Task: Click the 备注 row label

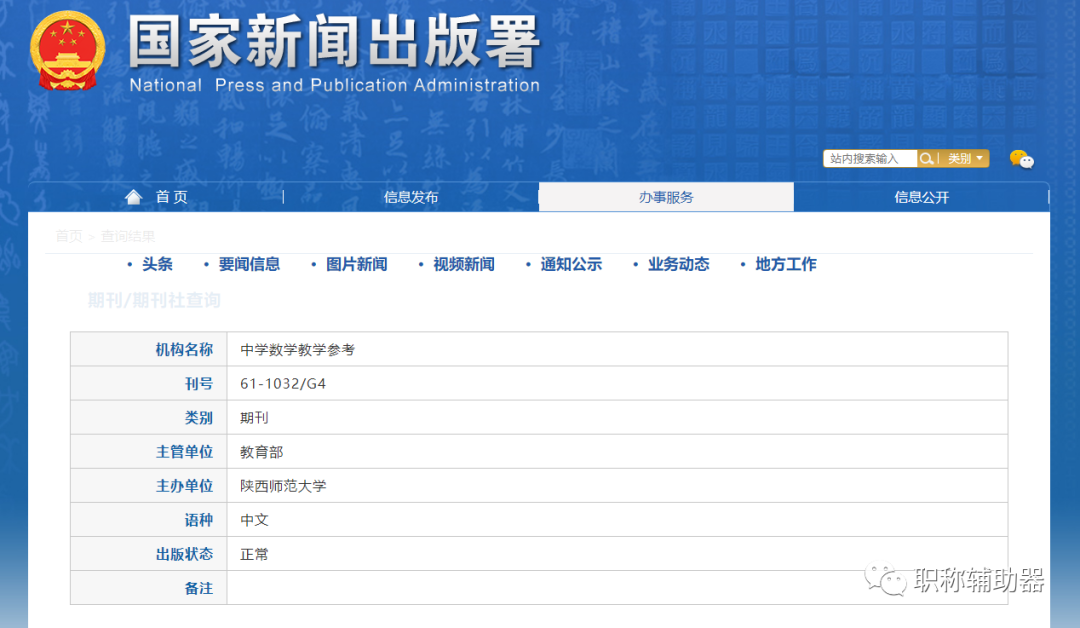Action: pos(199,588)
